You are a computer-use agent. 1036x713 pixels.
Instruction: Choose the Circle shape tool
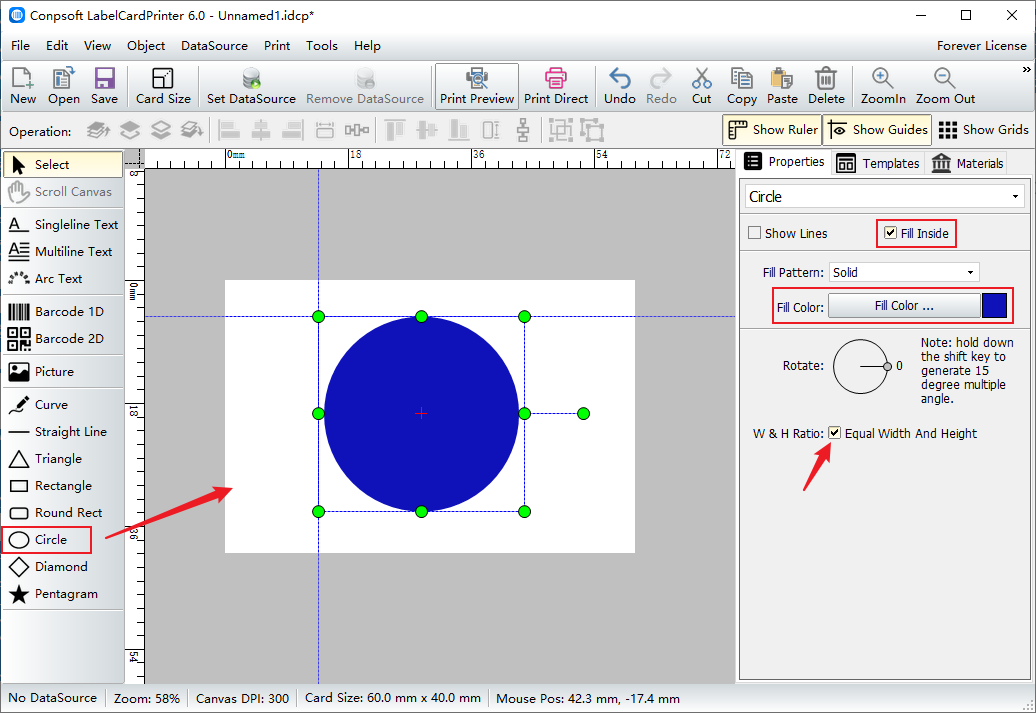click(x=46, y=540)
